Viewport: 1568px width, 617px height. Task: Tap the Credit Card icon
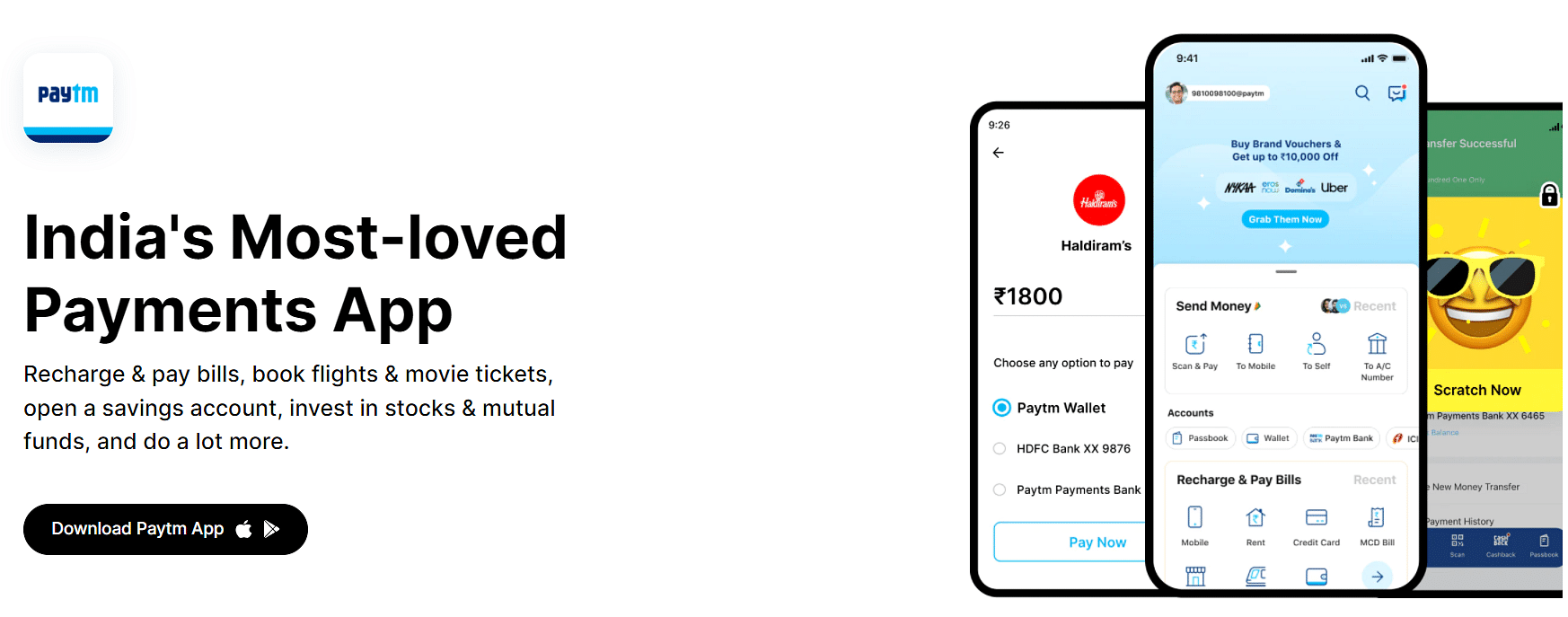(x=1317, y=517)
